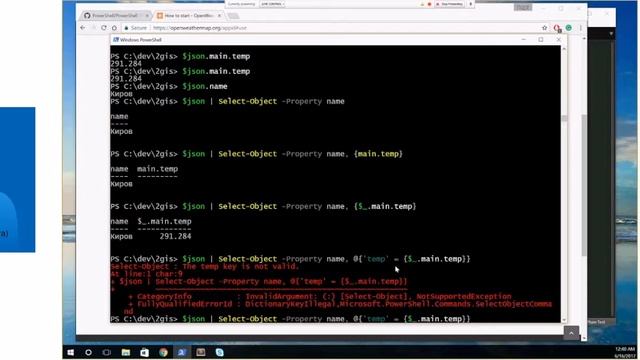Click the '$_.main.temp' column header output
Viewport: 640px width, 360px height.
164,221
